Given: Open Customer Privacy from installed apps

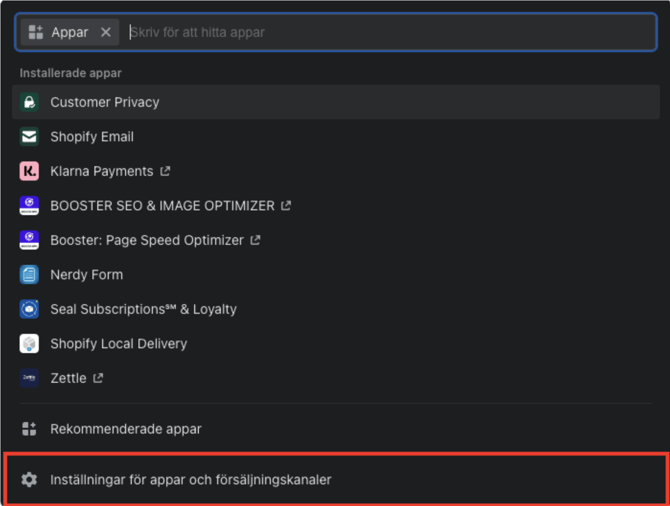Looking at the screenshot, I should tap(105, 102).
